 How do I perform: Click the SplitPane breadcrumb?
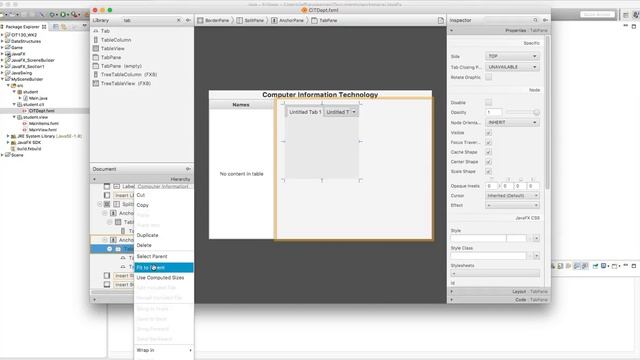click(x=250, y=20)
